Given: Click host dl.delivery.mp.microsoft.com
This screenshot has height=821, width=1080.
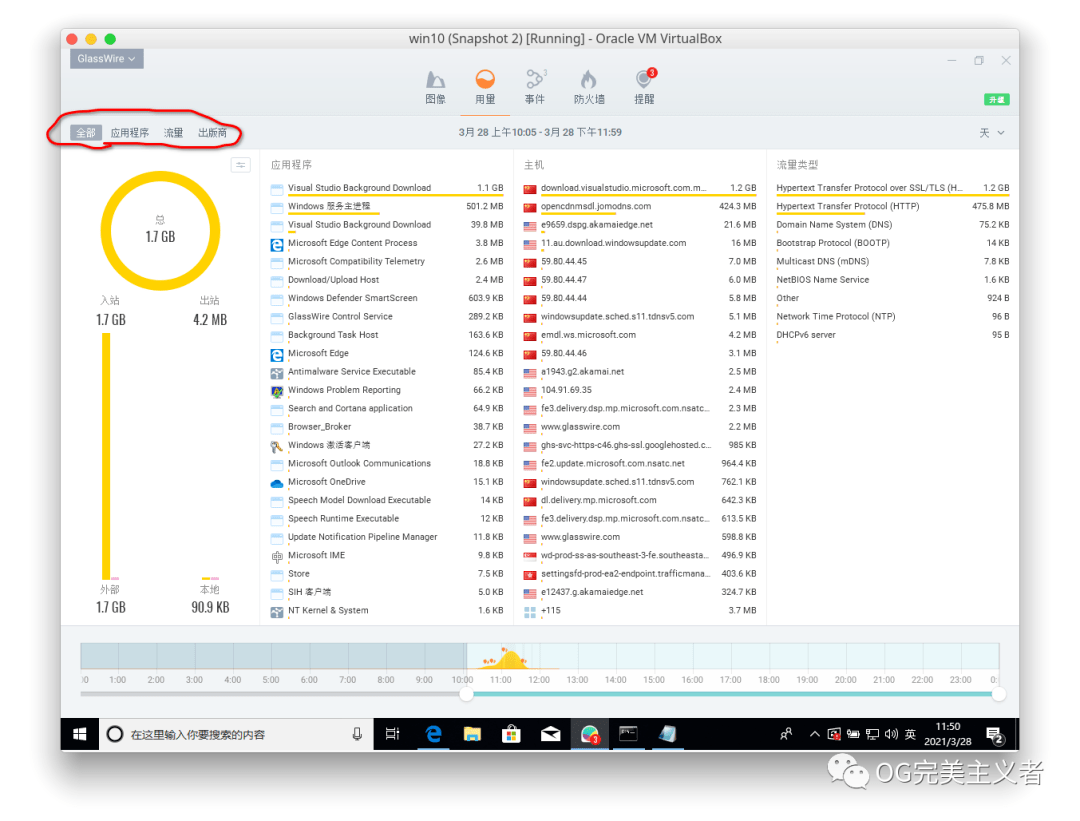Looking at the screenshot, I should tap(599, 500).
